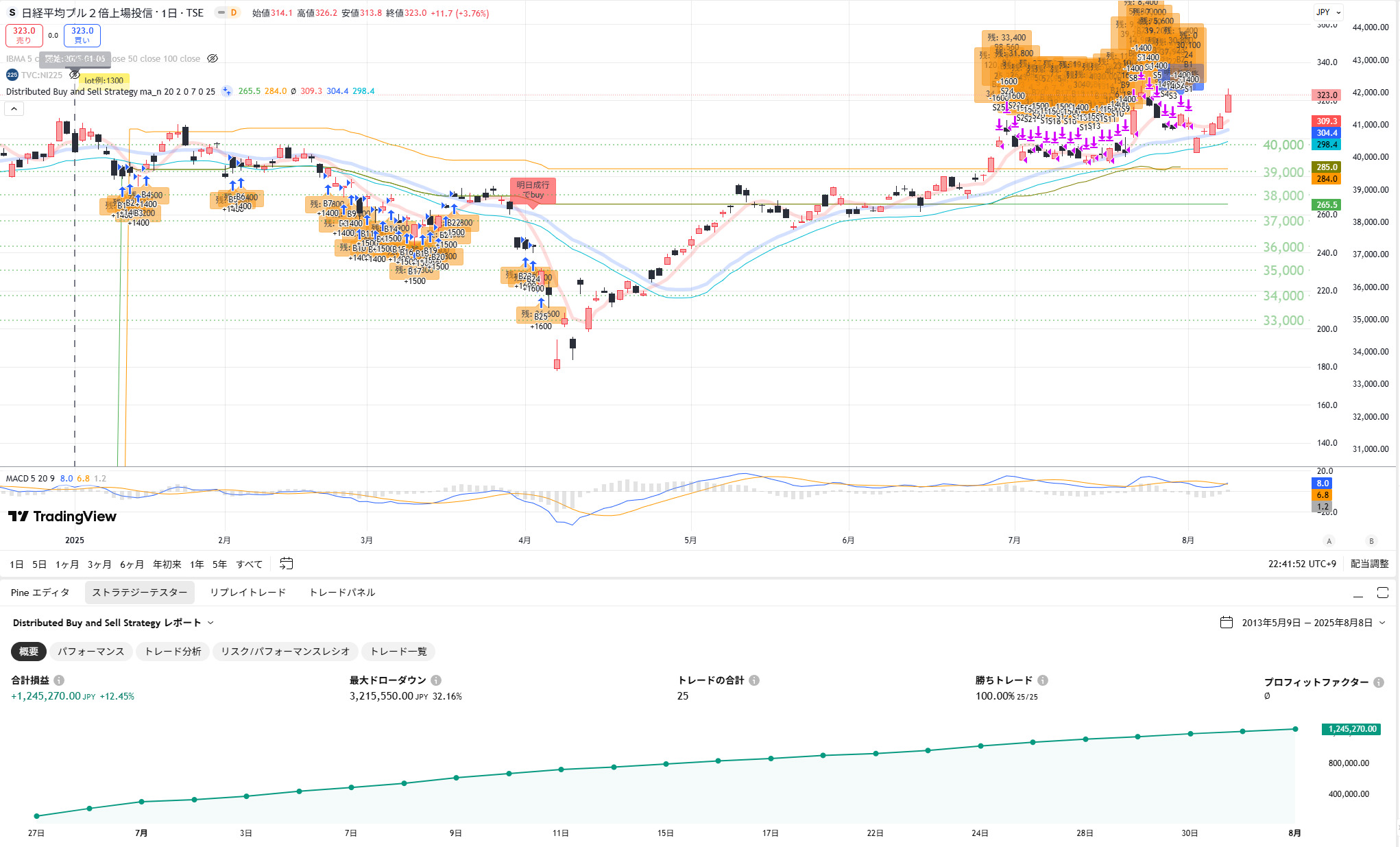Maximize the strategy tester panel icon

point(1382,593)
